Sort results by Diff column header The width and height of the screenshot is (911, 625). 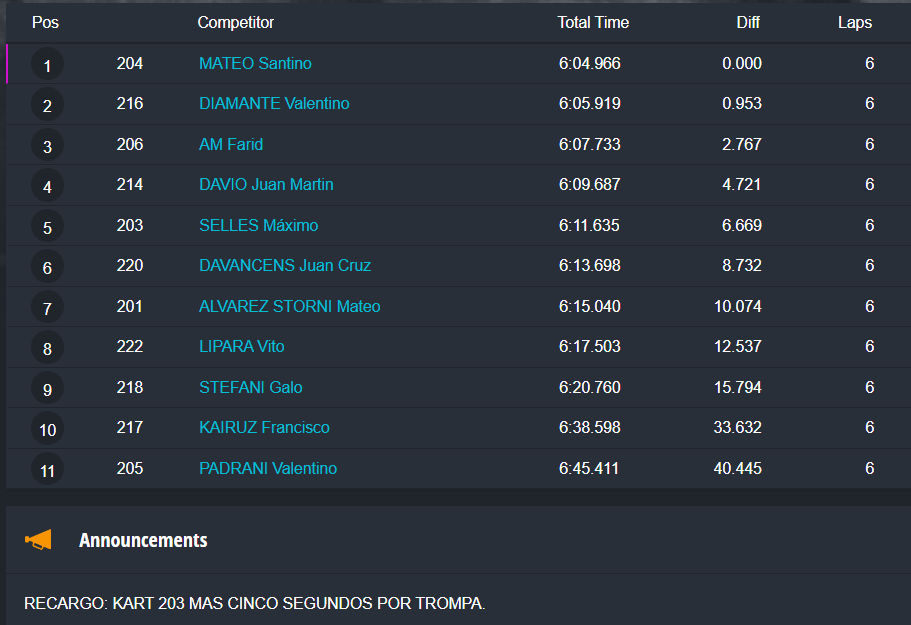point(748,23)
